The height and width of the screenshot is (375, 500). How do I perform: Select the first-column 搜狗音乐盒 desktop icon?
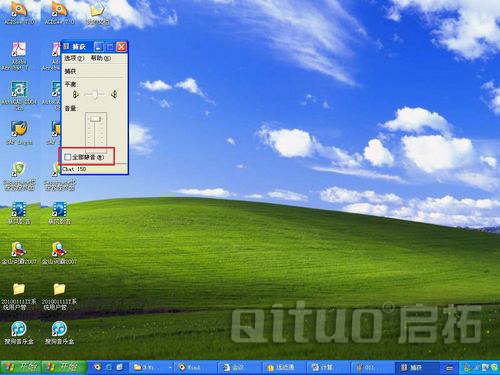19,333
